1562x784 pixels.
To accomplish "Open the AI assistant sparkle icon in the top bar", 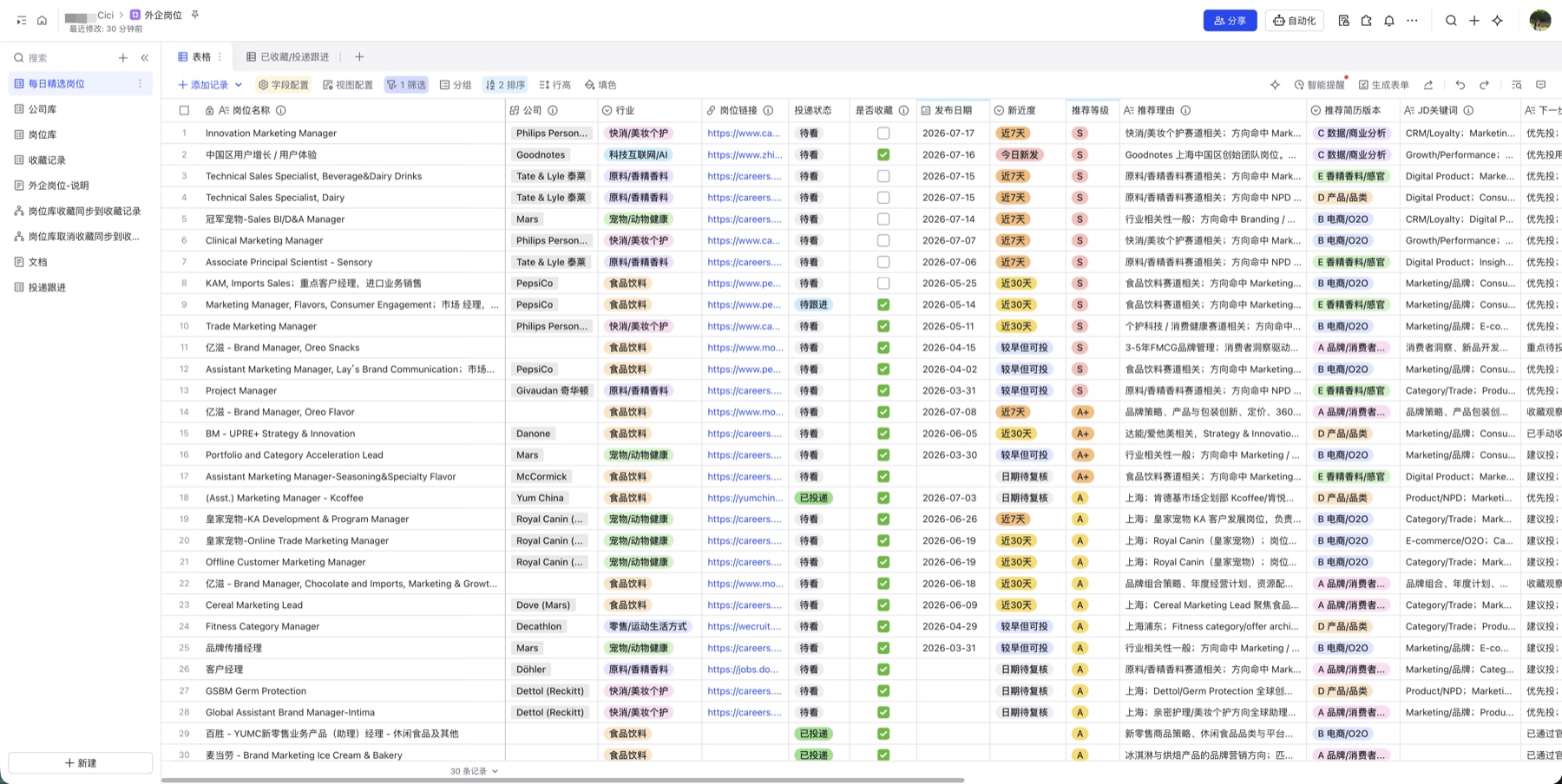I will [1498, 21].
